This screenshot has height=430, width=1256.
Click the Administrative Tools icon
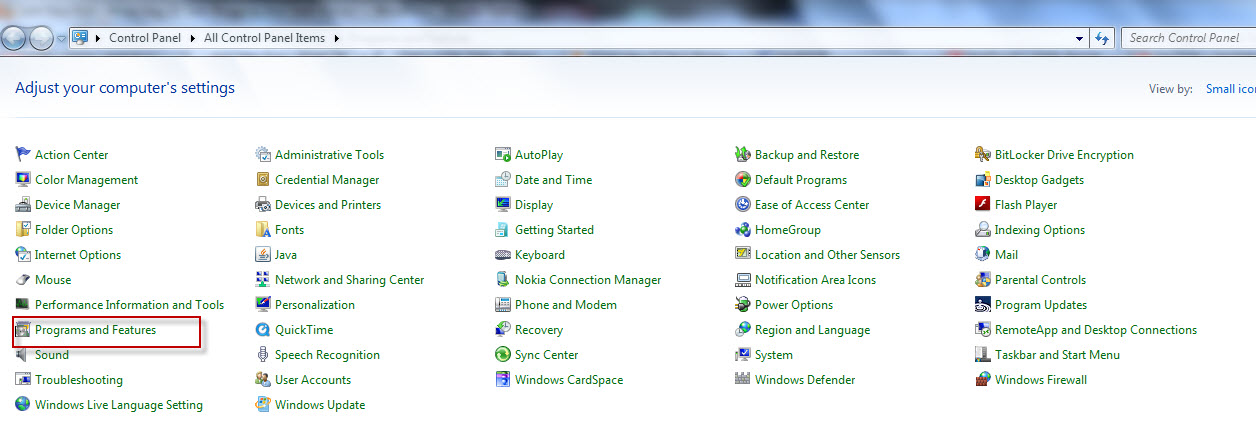click(263, 154)
